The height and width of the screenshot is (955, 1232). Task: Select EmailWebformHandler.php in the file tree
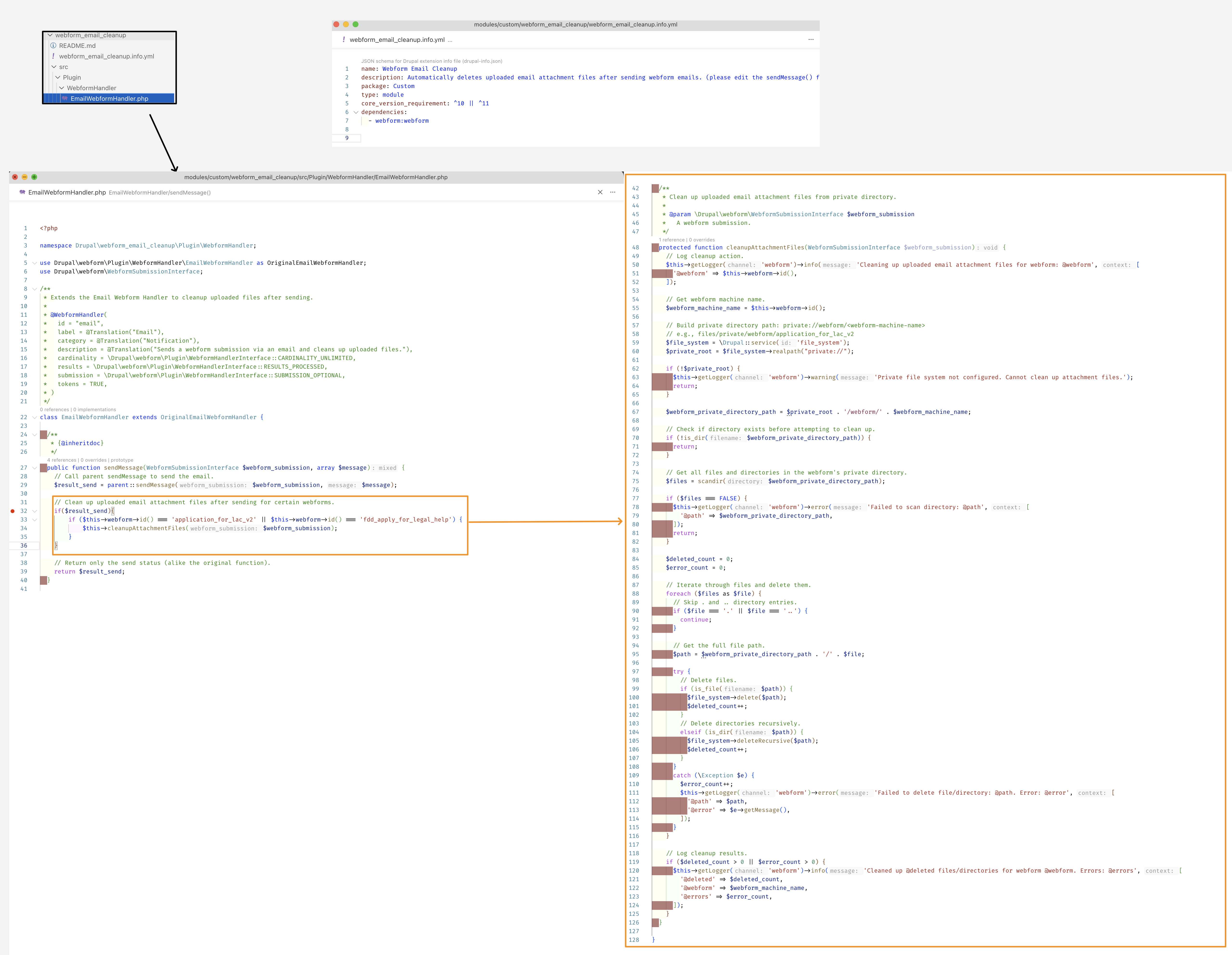[109, 98]
